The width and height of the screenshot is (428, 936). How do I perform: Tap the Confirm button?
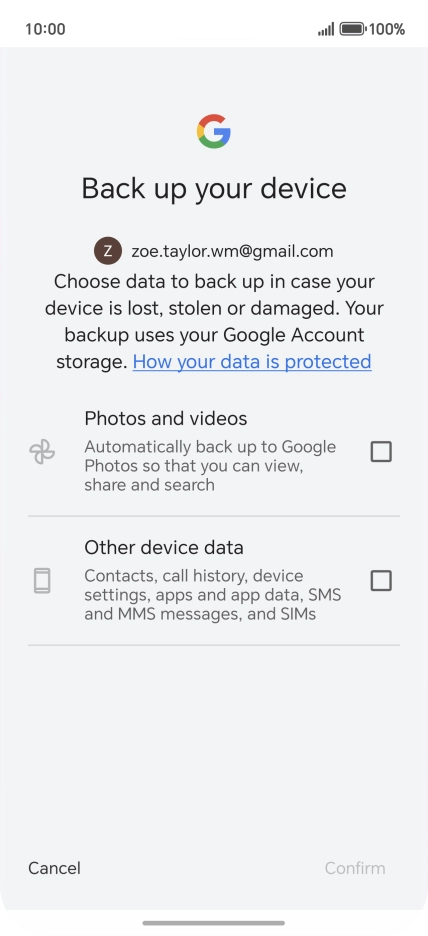click(355, 868)
